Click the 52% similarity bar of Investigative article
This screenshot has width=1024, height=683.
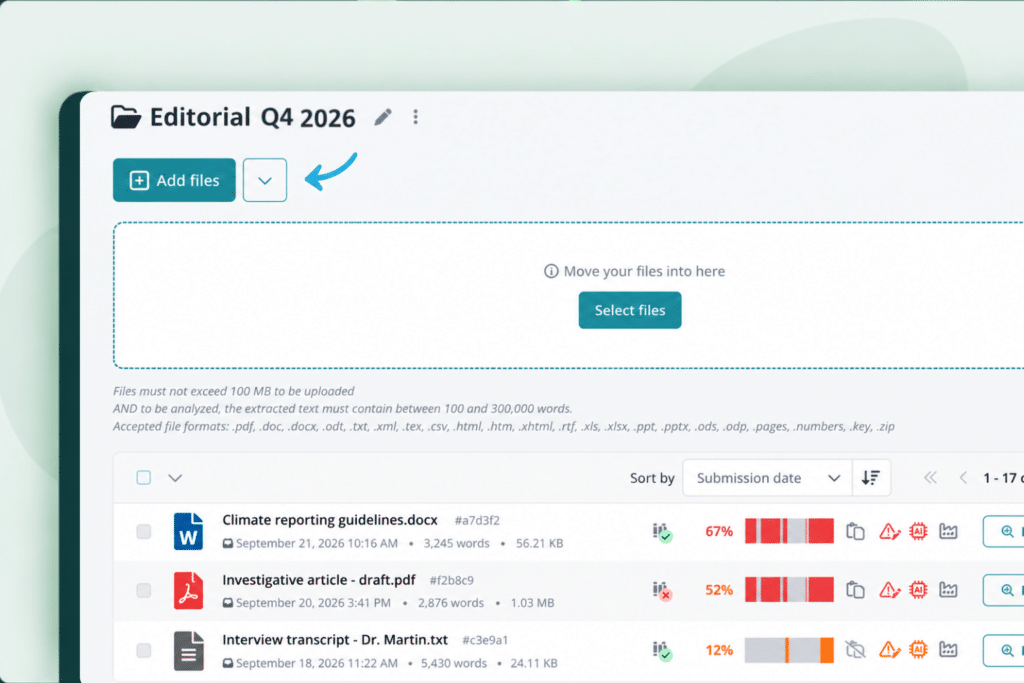789,590
